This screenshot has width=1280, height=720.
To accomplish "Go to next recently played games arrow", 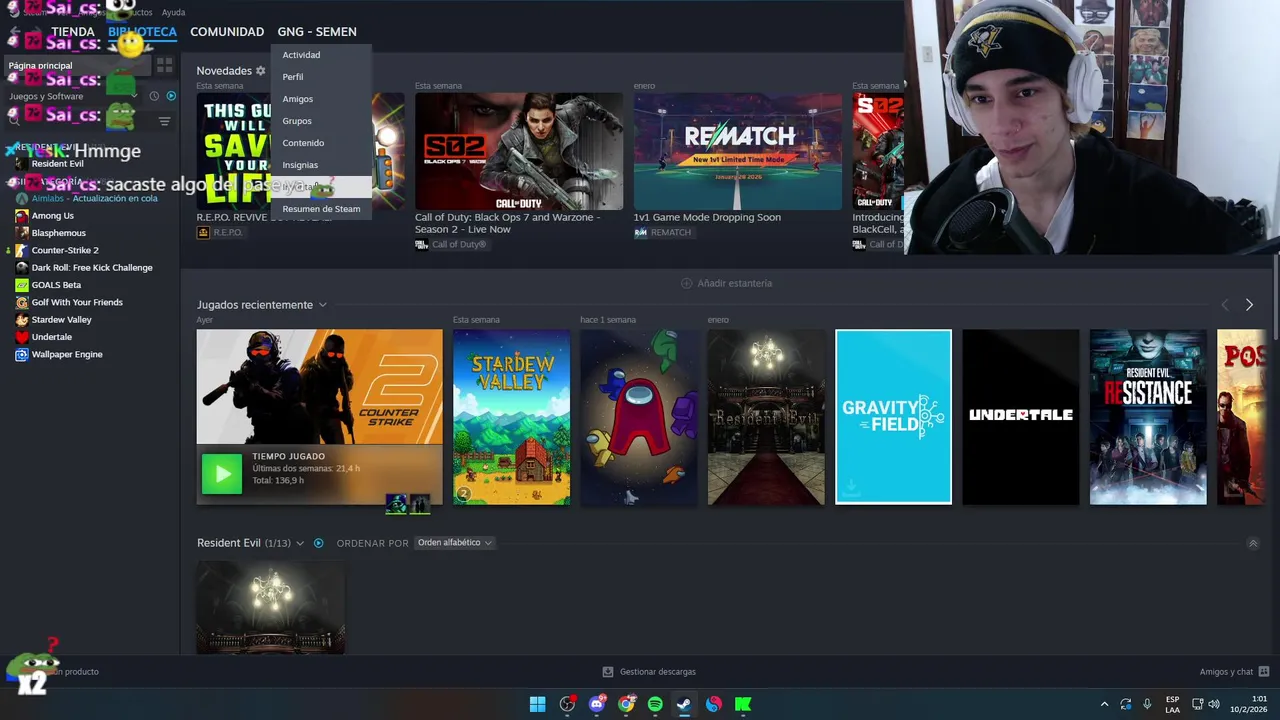I will point(1249,305).
